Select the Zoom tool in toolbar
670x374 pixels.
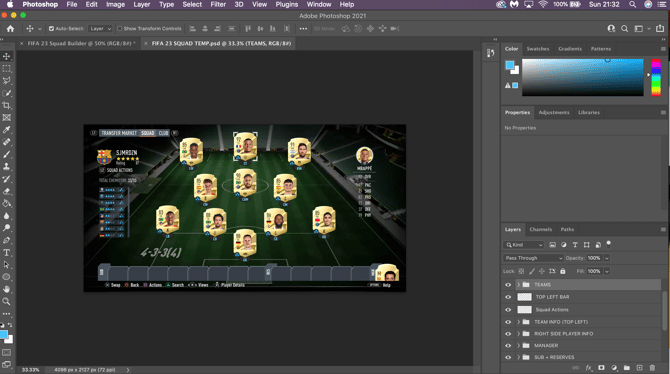pos(6,302)
